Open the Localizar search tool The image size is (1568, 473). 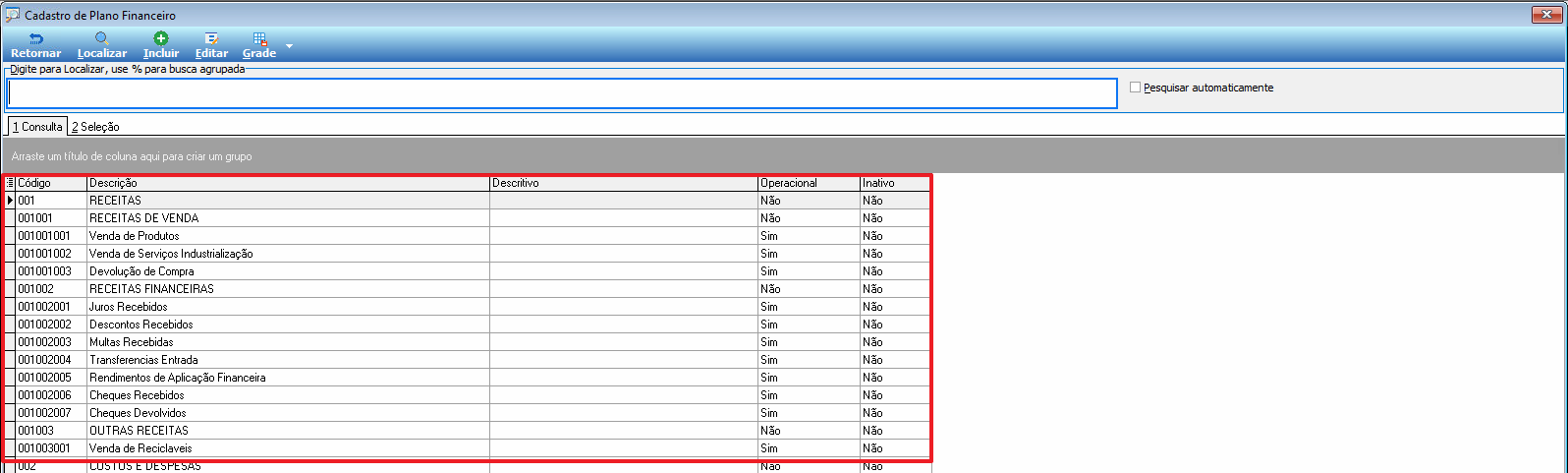pos(102,45)
